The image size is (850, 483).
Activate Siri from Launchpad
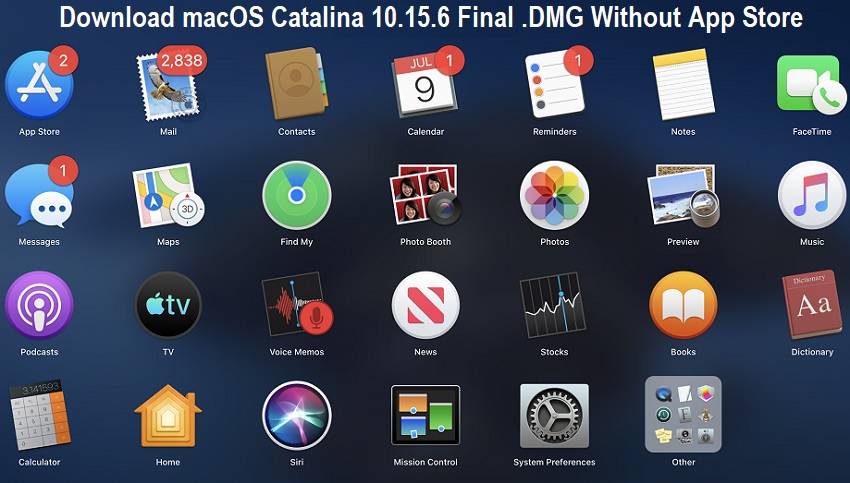pyautogui.click(x=297, y=416)
